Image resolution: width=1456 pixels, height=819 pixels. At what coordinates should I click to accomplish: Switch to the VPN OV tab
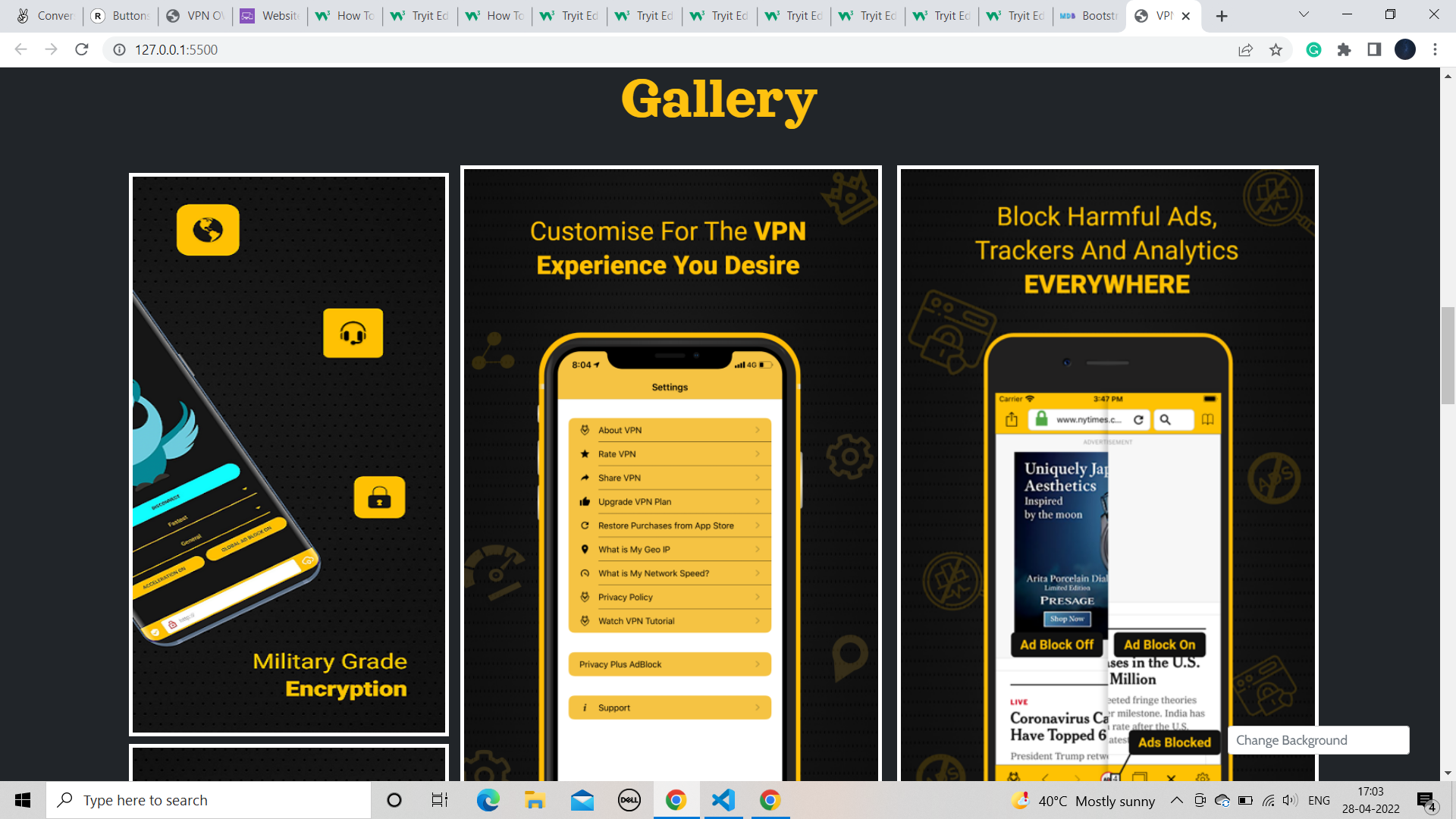tap(196, 16)
